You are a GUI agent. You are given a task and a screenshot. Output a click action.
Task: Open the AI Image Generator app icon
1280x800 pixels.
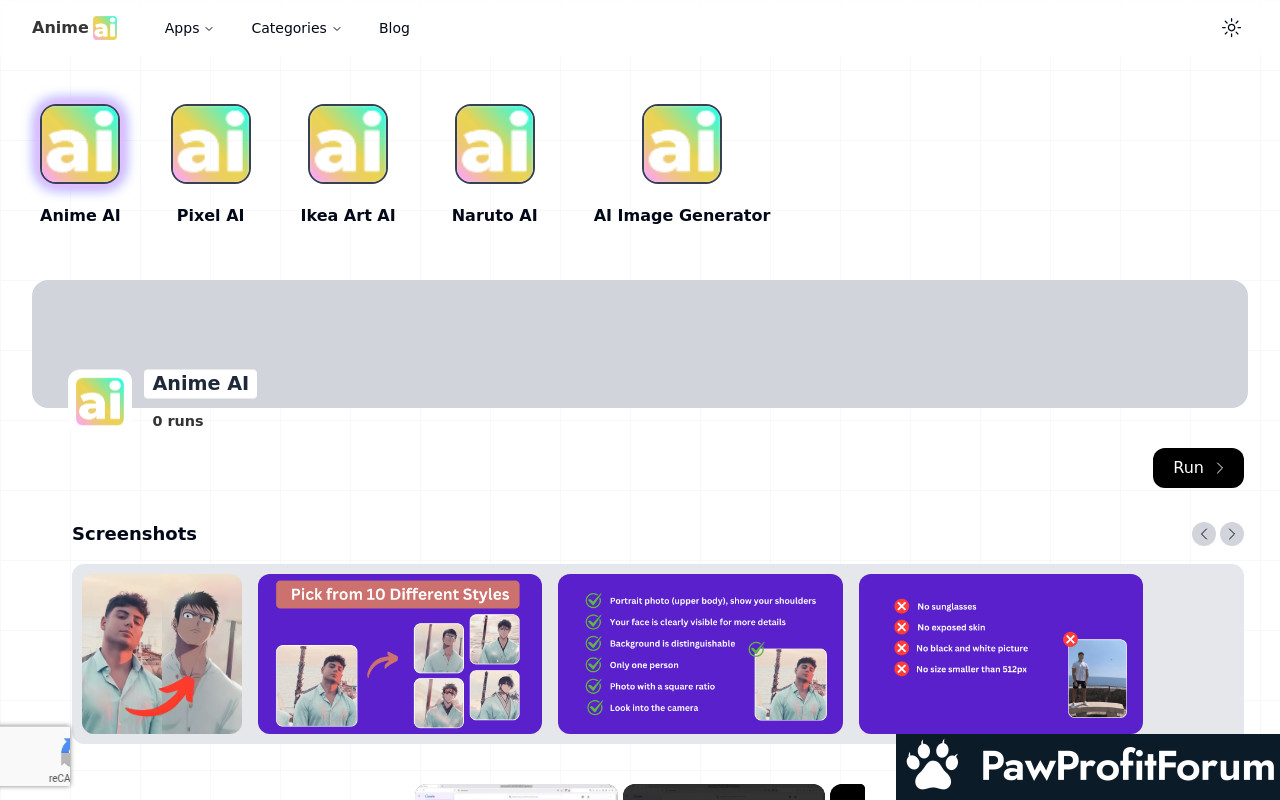[682, 144]
